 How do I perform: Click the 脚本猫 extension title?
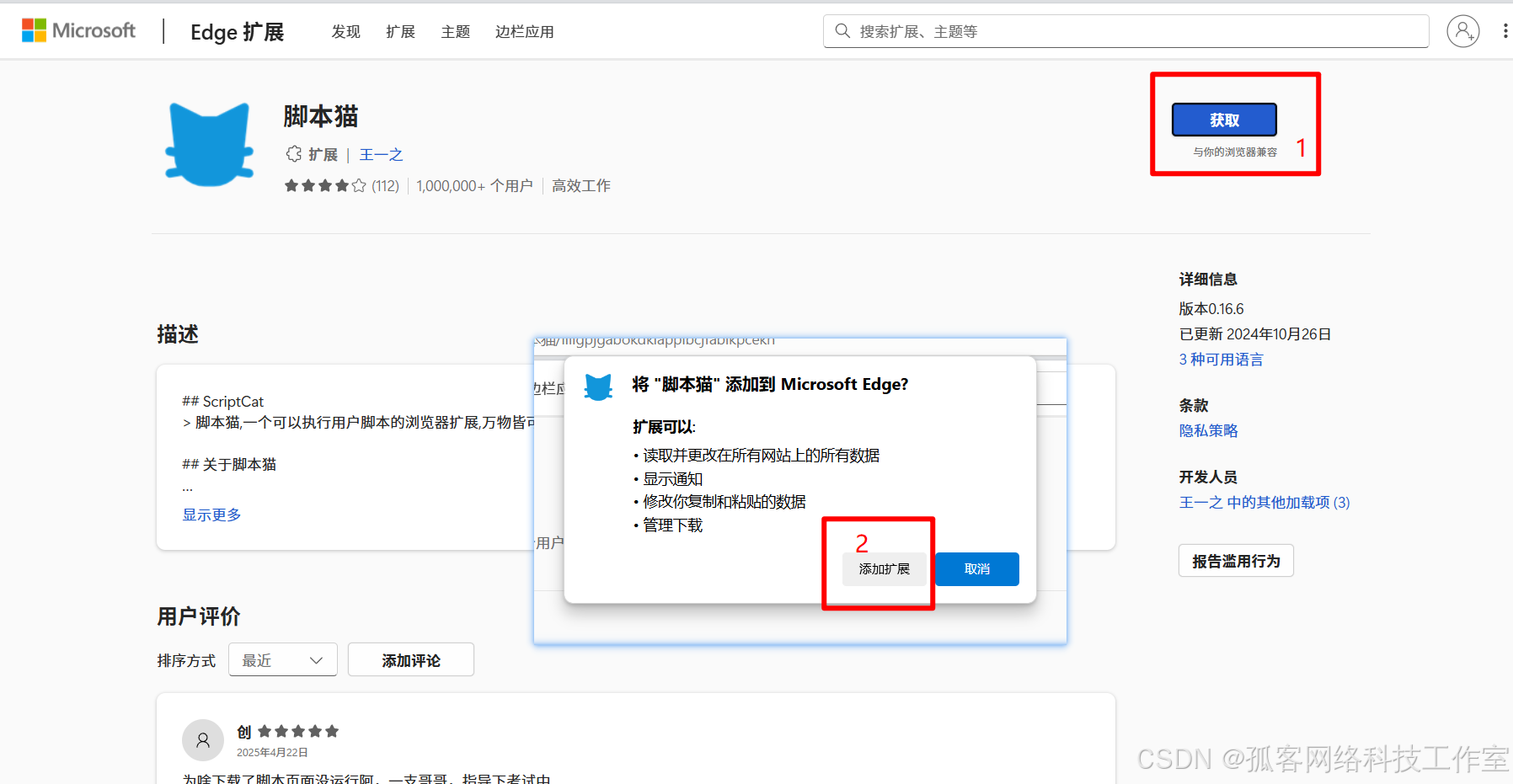pyautogui.click(x=321, y=116)
